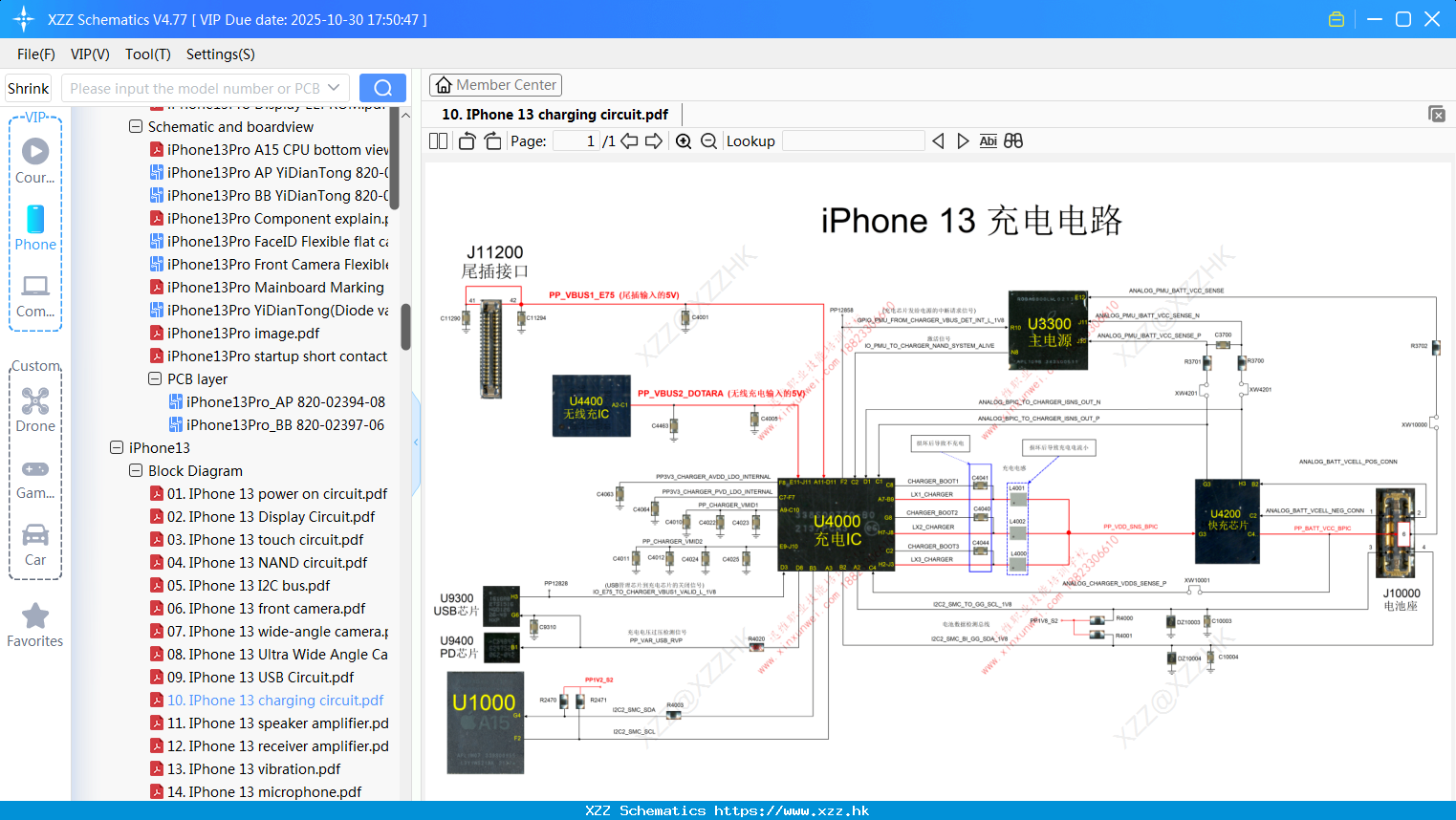Collapse the PCB layer node
1456x820 pixels.
point(155,378)
